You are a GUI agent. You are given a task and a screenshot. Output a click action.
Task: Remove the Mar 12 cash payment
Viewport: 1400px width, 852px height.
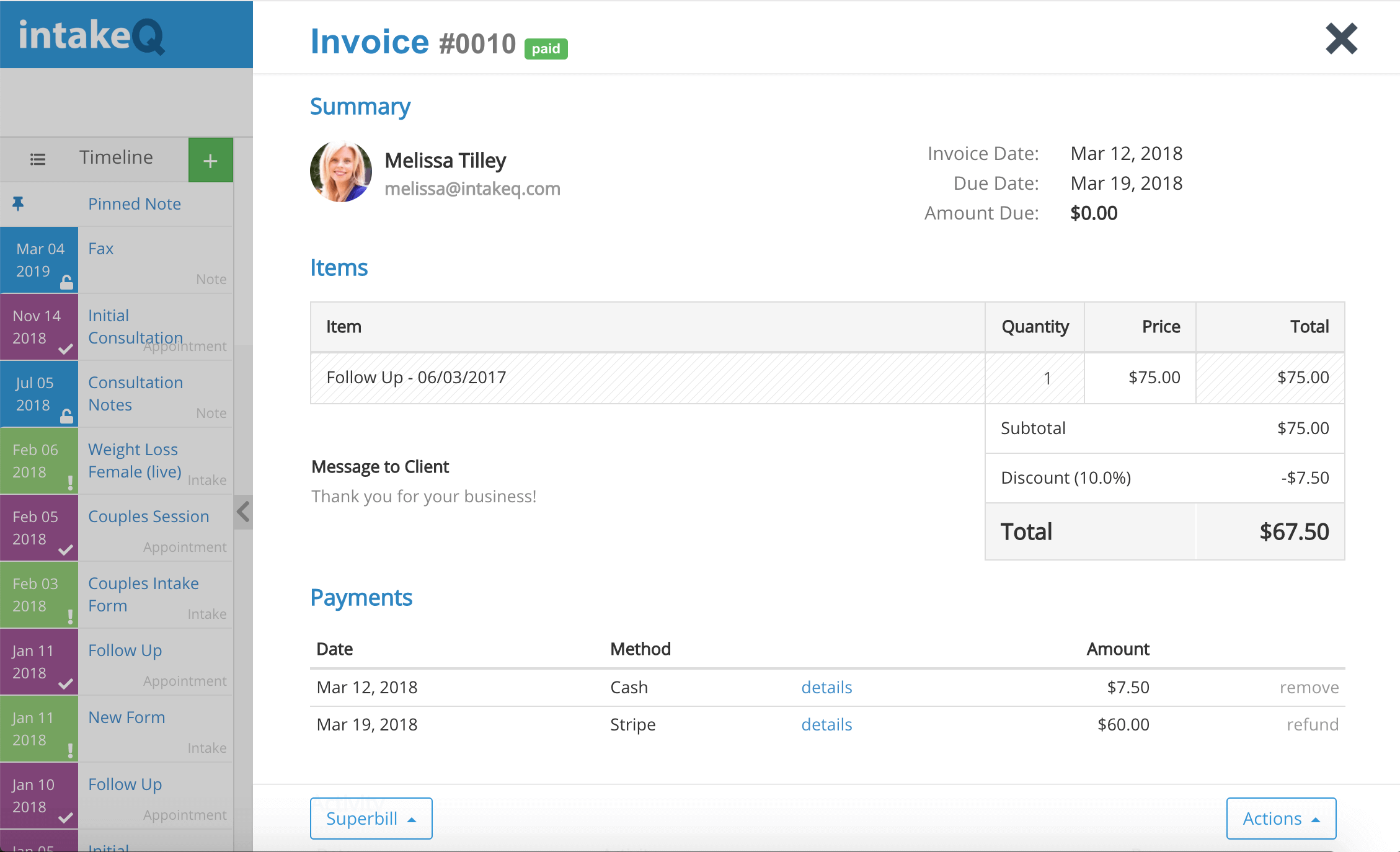1309,687
